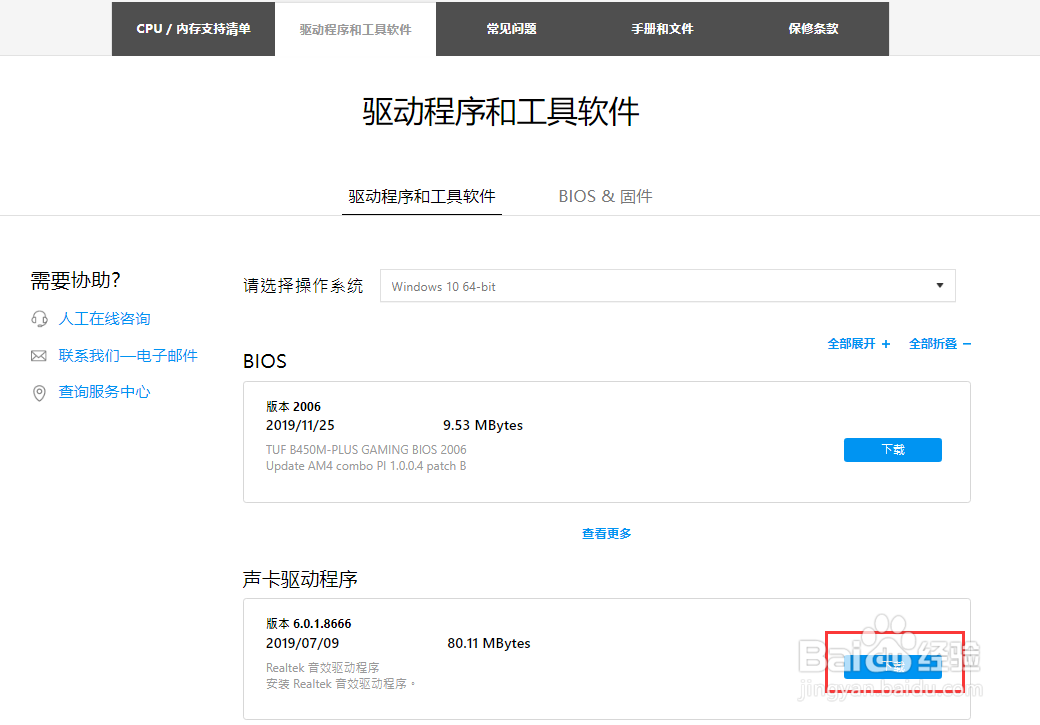
Task: Download BIOS version 2006
Action: (892, 449)
